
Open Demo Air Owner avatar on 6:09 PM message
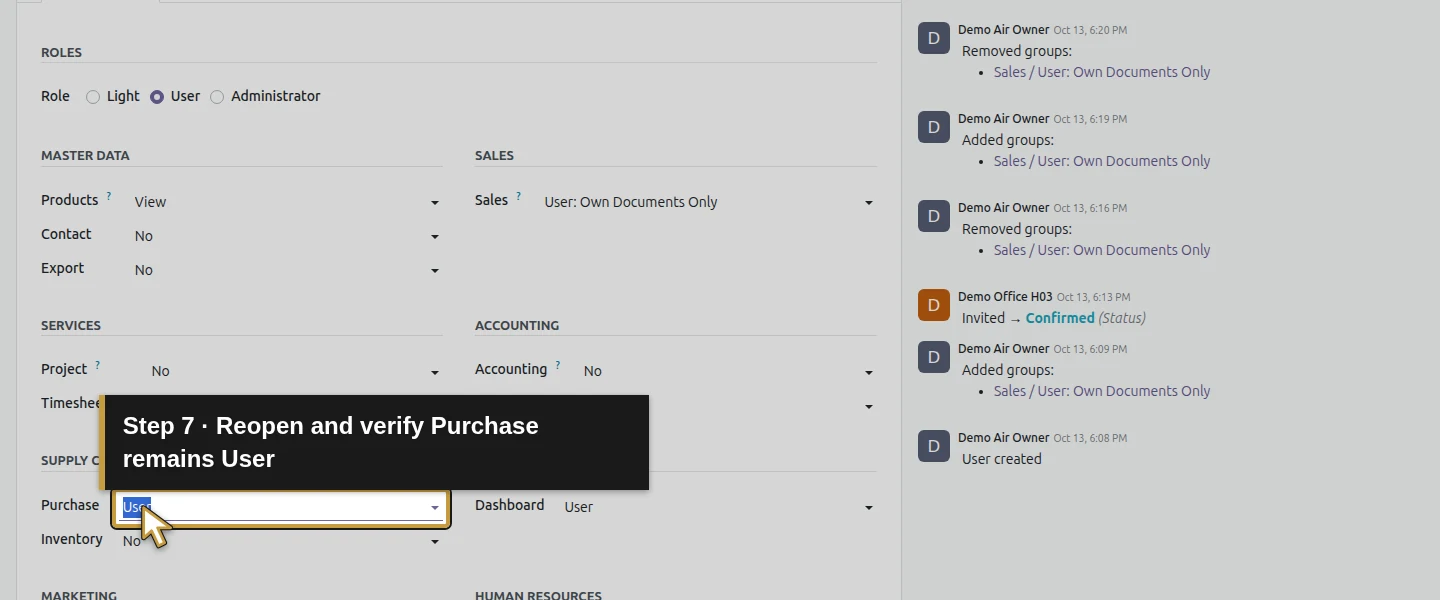[934, 357]
